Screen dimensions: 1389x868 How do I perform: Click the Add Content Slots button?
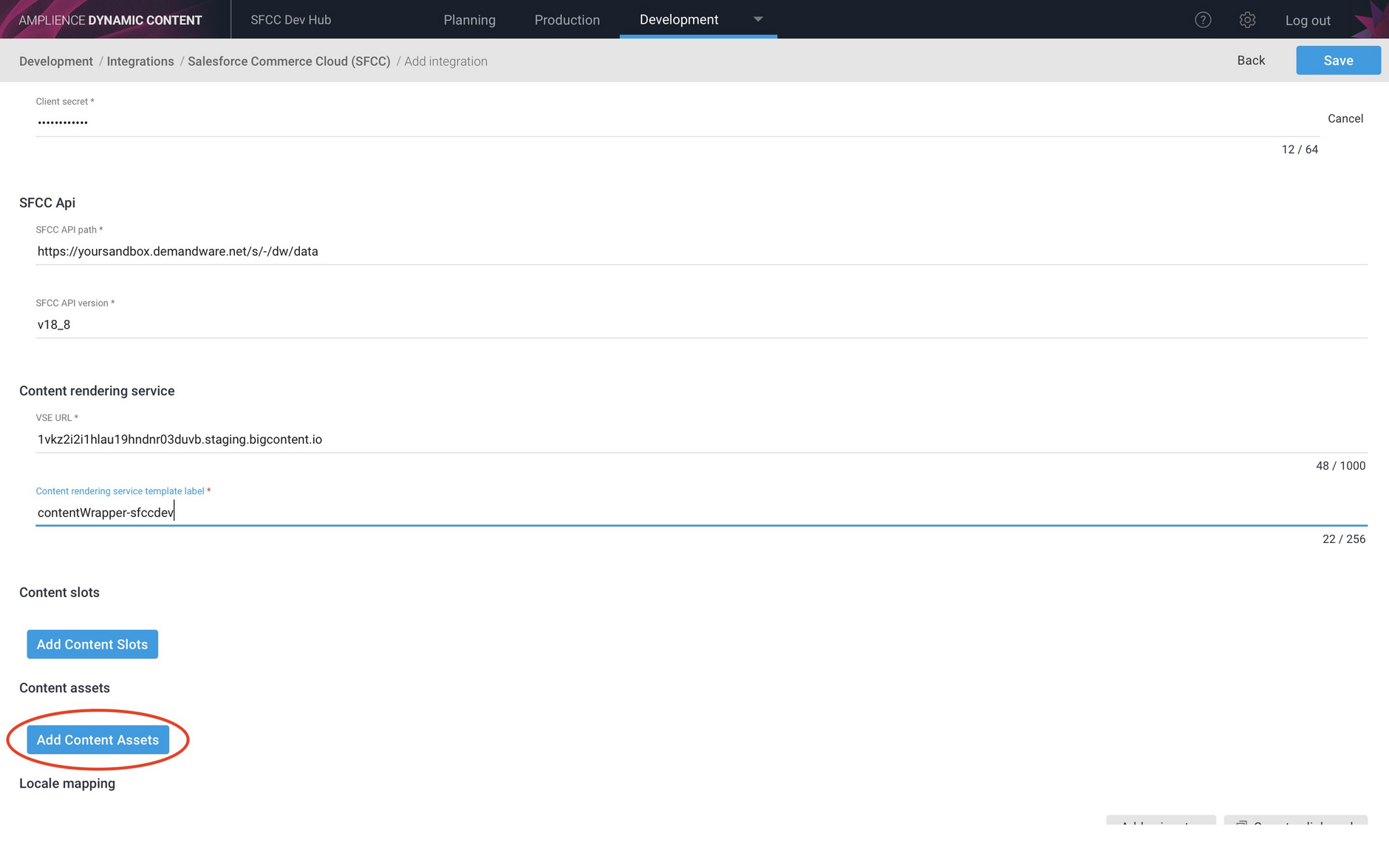pos(92,644)
